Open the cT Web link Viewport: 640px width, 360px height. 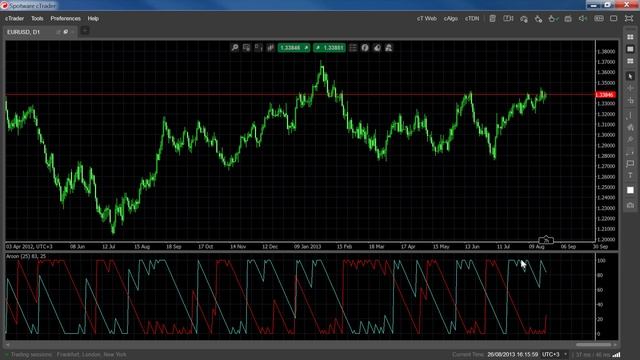427,18
